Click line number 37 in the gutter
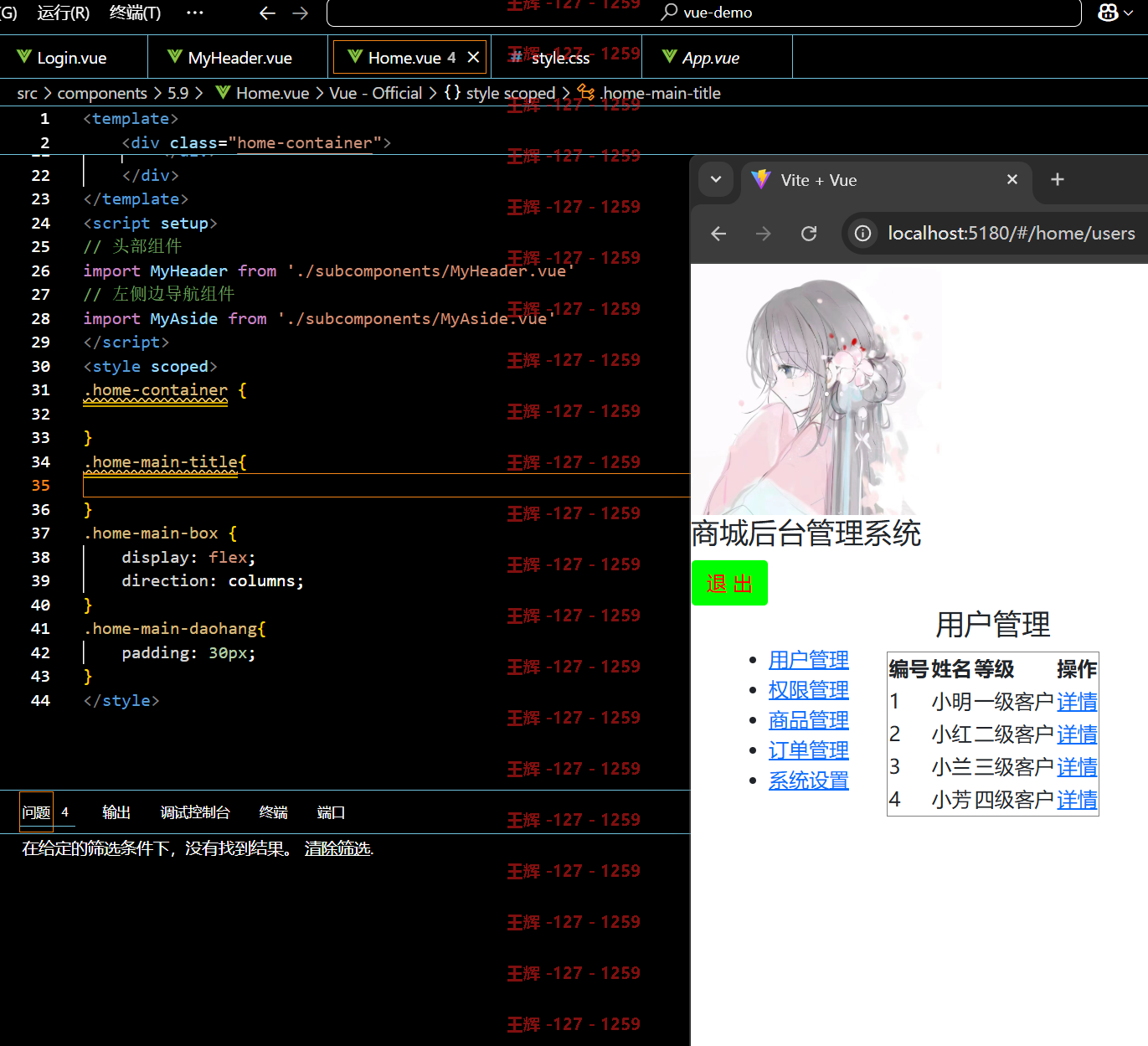Viewport: 1148px width, 1046px height. [x=40, y=533]
